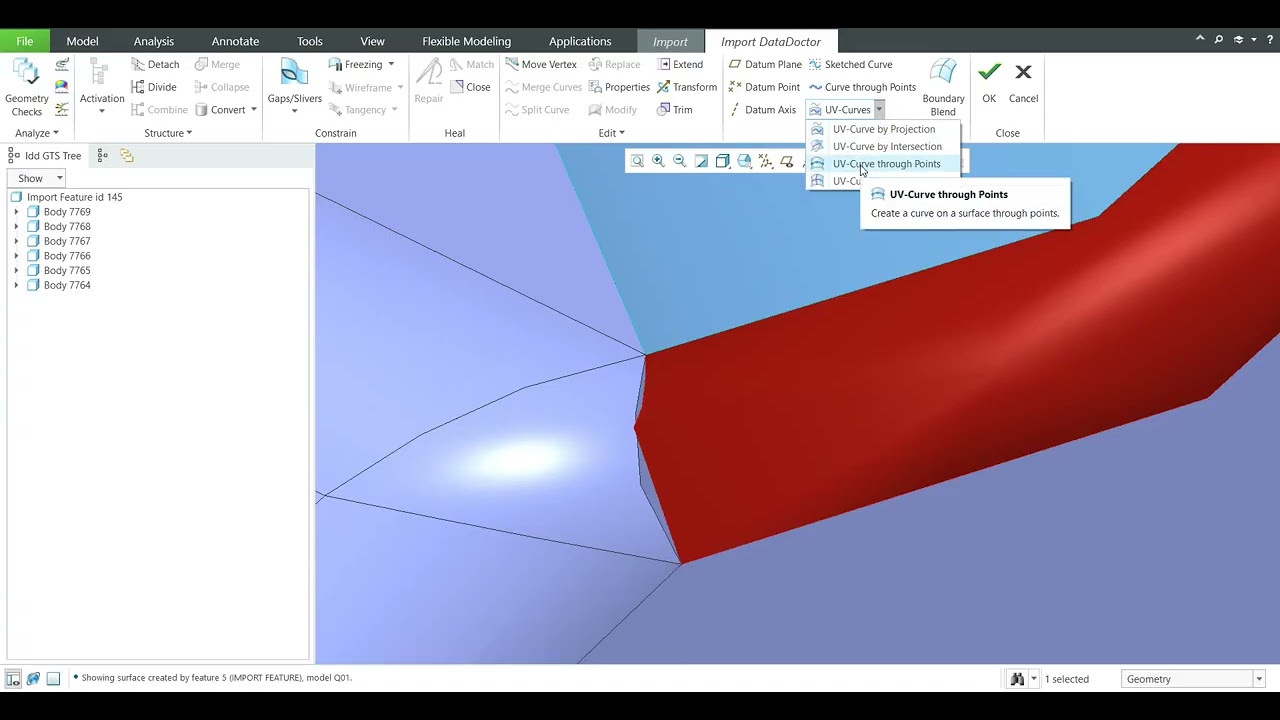Viewport: 1280px width, 720px height.
Task: Switch to the Model tab
Action: [82, 41]
